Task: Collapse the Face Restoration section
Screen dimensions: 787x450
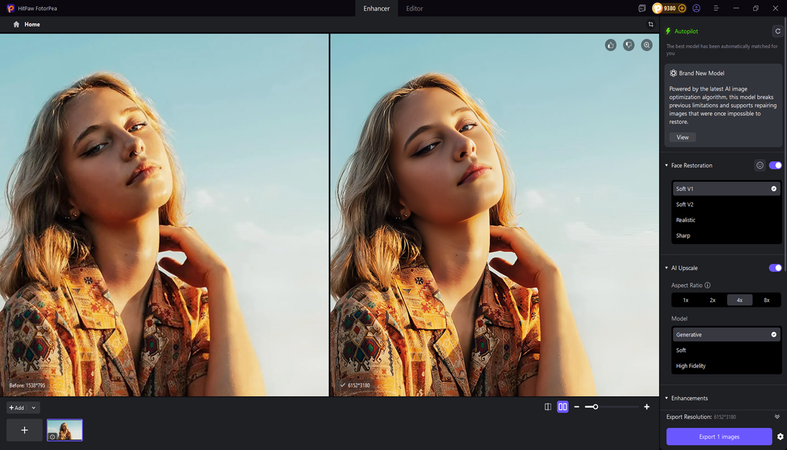Action: click(x=667, y=165)
